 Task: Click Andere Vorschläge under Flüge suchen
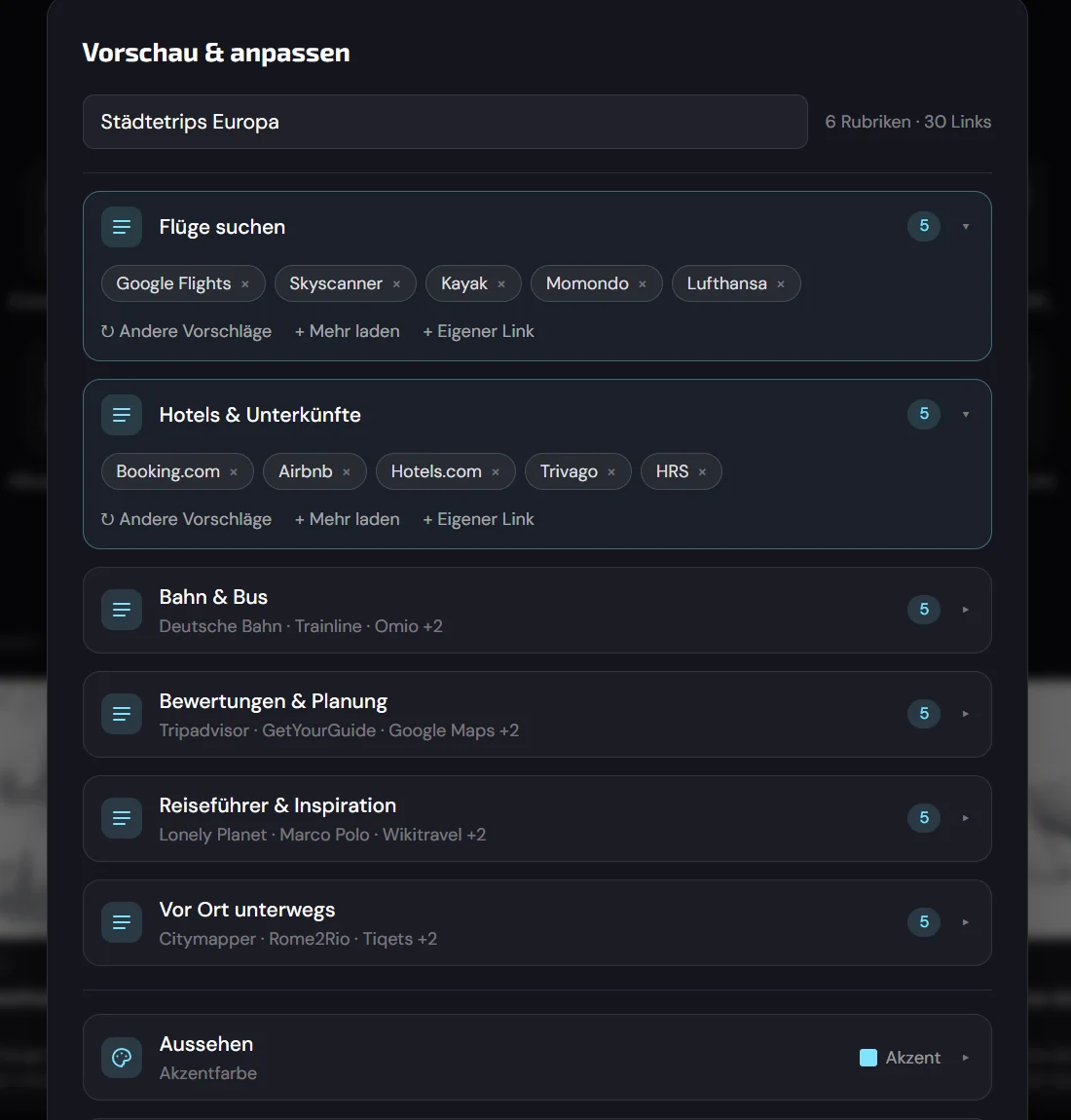[x=186, y=331]
